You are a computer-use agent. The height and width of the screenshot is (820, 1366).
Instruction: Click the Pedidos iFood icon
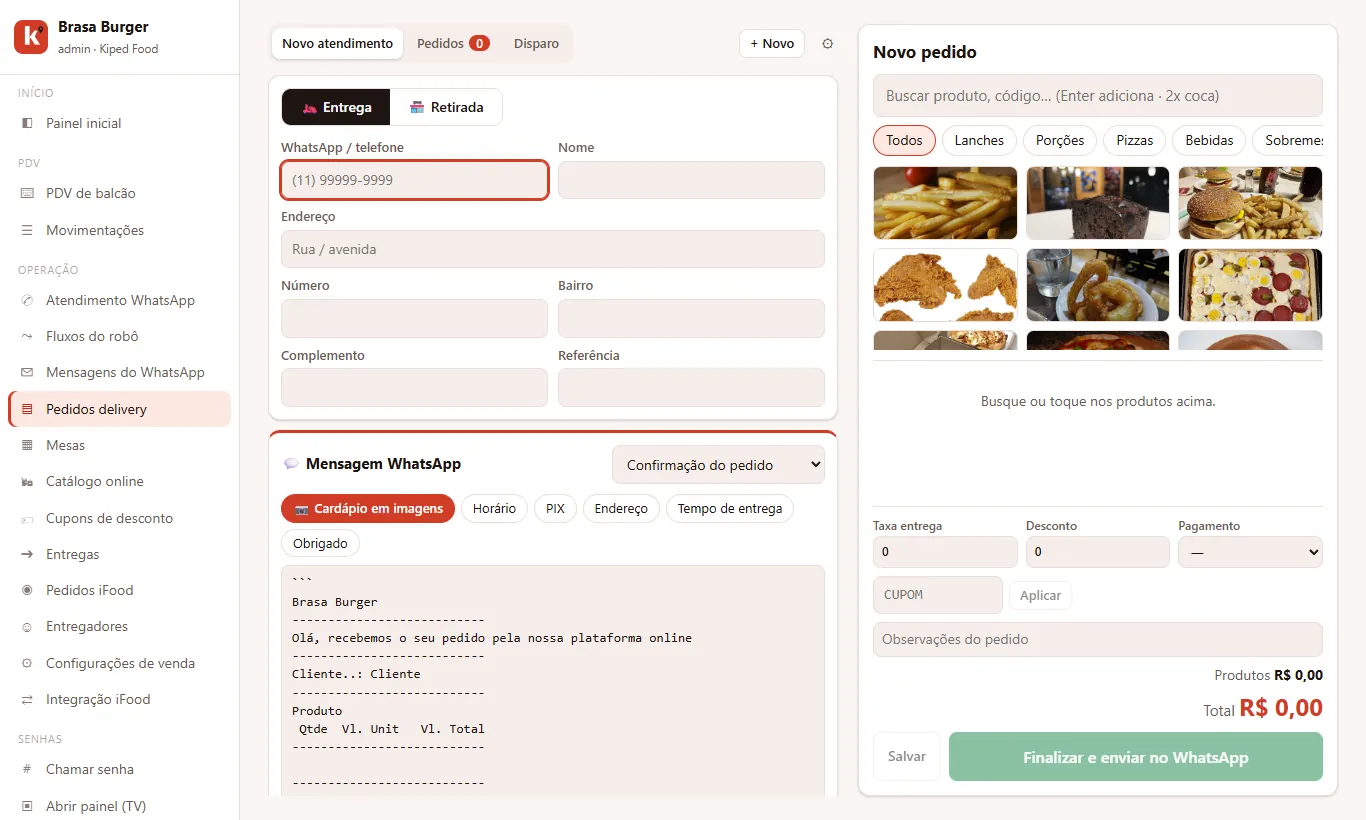point(27,590)
